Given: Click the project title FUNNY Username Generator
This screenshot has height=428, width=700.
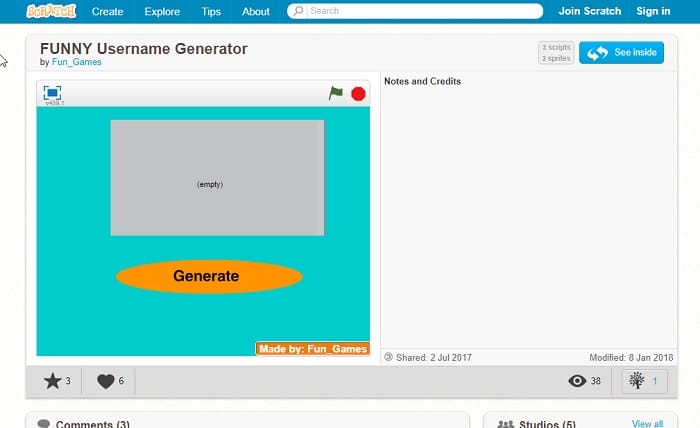Looking at the screenshot, I should pos(144,49).
